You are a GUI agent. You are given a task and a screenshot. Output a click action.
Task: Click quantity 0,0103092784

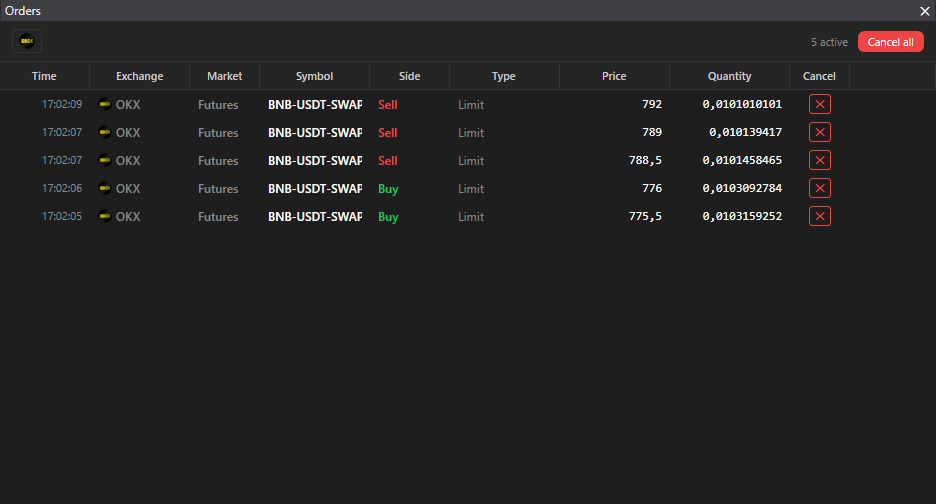(x=742, y=188)
